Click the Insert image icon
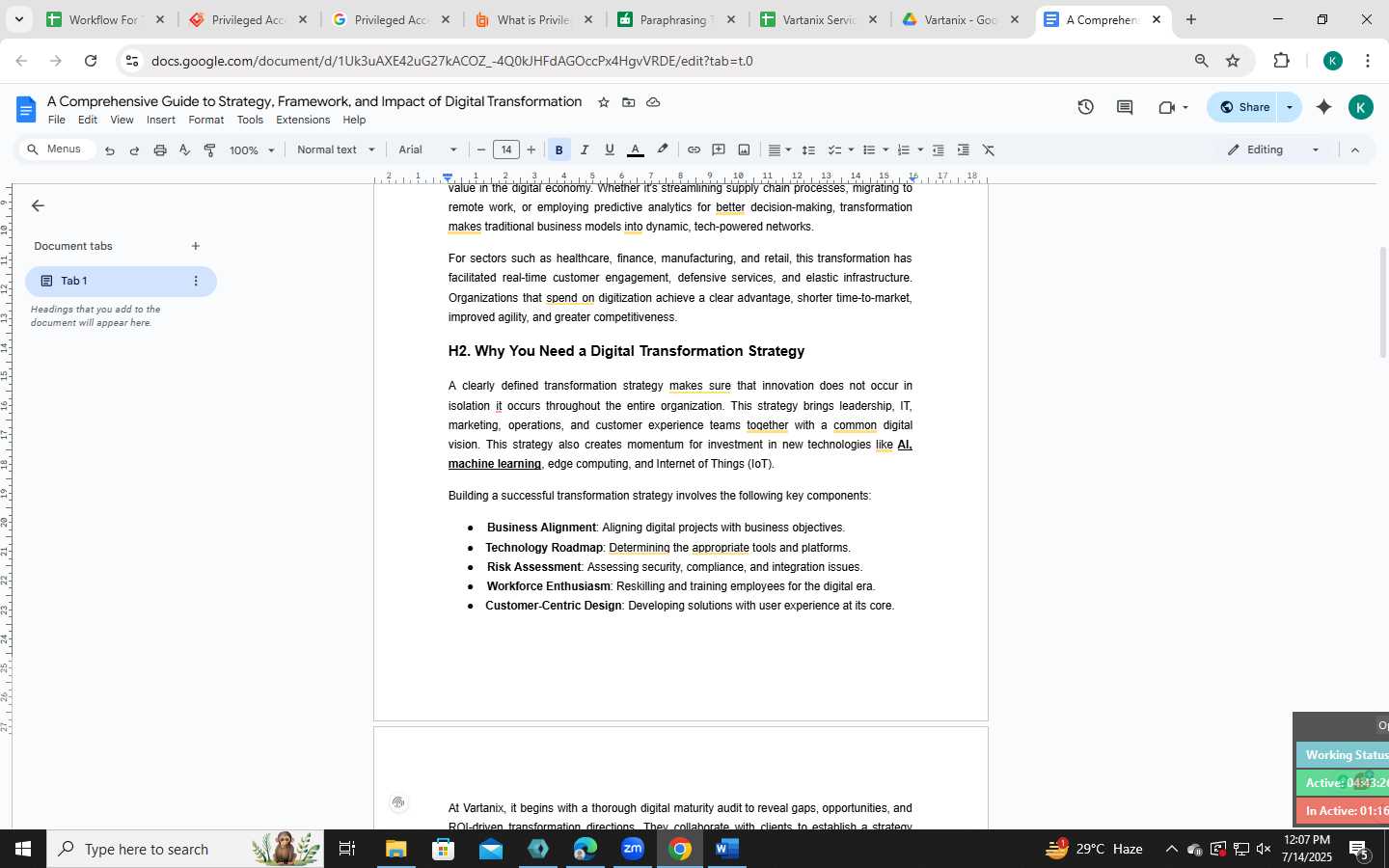This screenshot has width=1389, height=868. click(x=744, y=149)
